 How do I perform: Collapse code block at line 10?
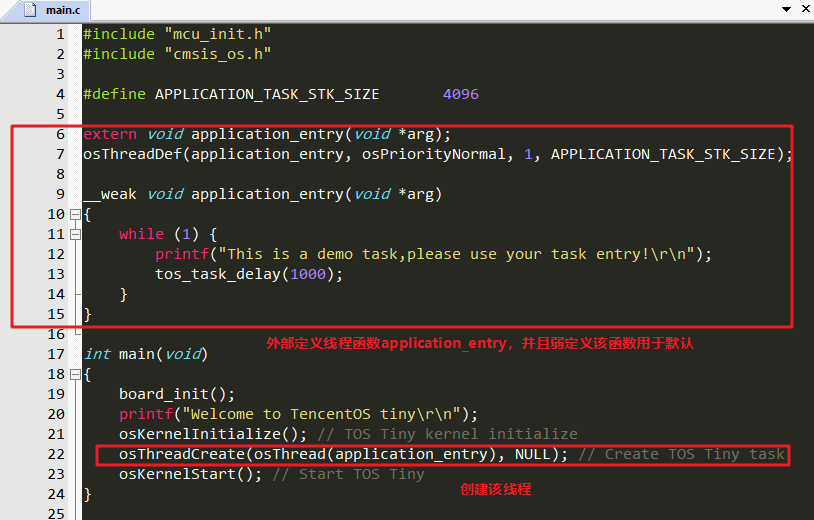(x=75, y=214)
